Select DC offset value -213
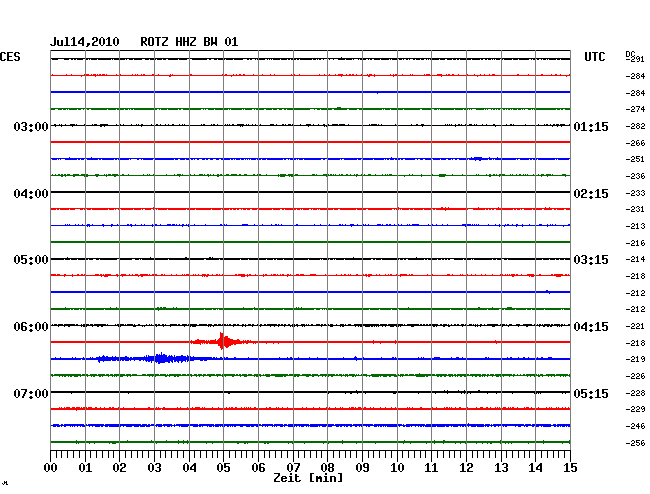The height and width of the screenshot is (494, 650). (x=635, y=226)
